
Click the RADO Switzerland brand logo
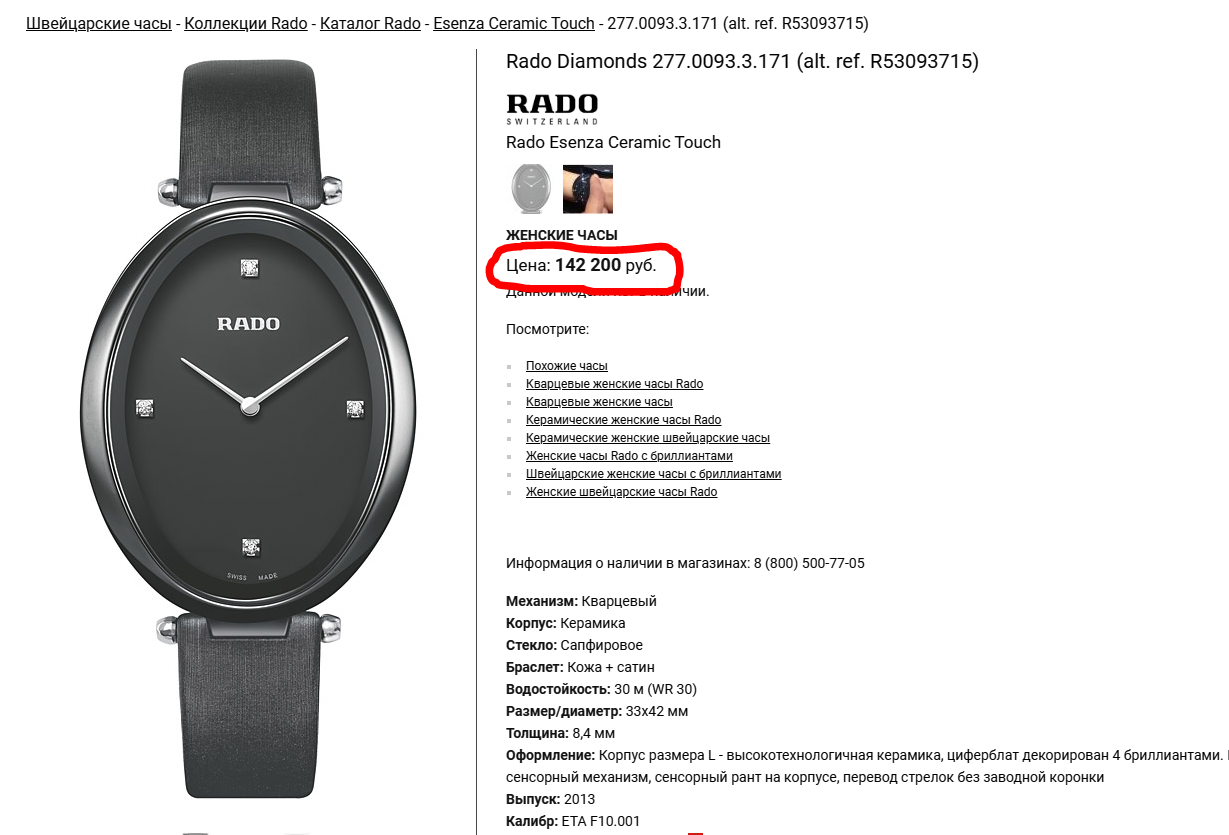[552, 108]
